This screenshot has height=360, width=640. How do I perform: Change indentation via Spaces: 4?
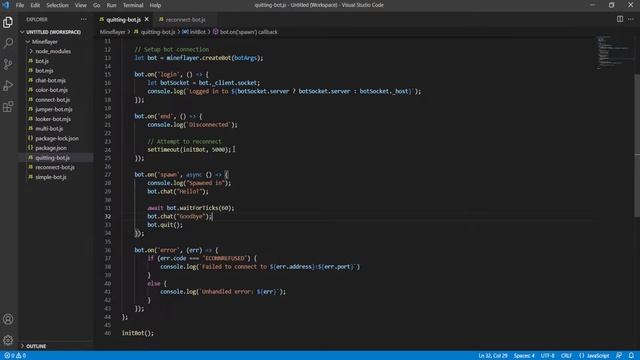(524, 356)
